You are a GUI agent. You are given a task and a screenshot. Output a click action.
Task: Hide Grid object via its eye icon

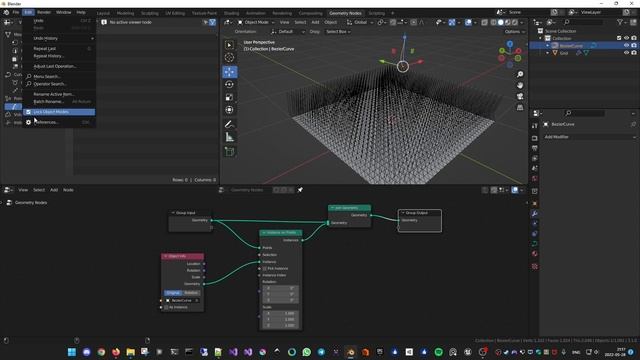click(x=627, y=53)
